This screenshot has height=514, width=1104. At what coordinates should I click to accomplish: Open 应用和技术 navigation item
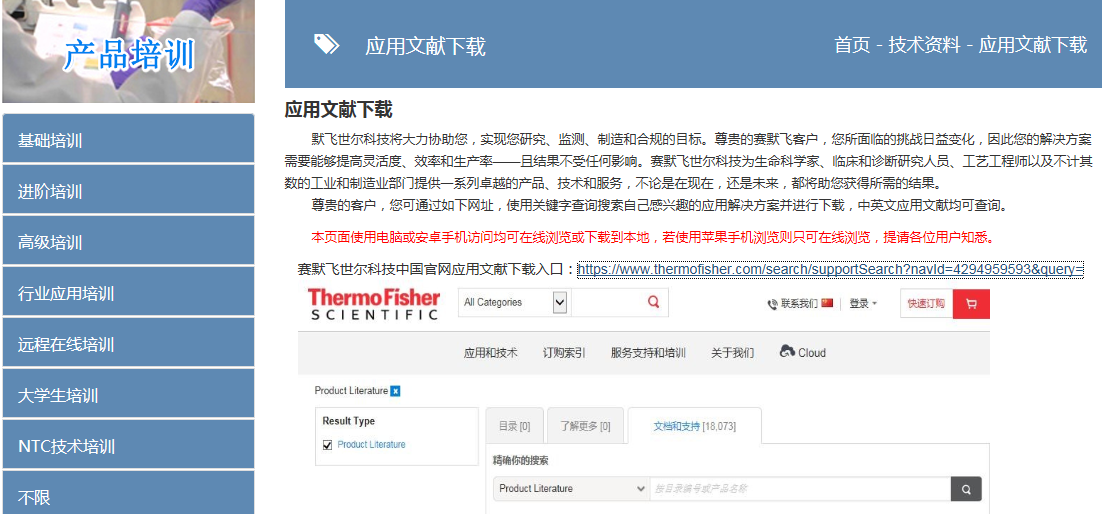pyautogui.click(x=491, y=353)
